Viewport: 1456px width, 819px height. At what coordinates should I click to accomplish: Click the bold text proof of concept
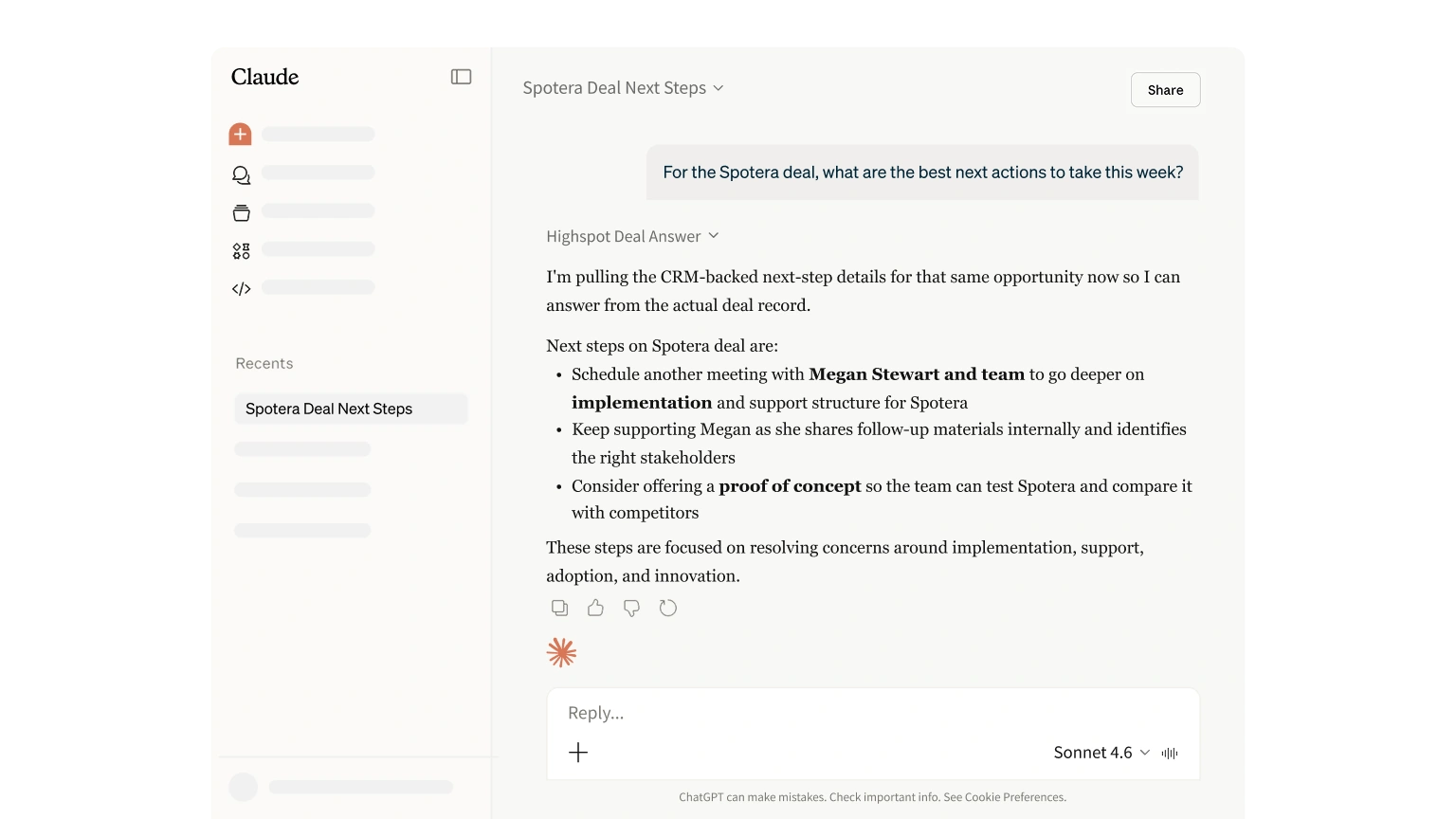pos(791,486)
